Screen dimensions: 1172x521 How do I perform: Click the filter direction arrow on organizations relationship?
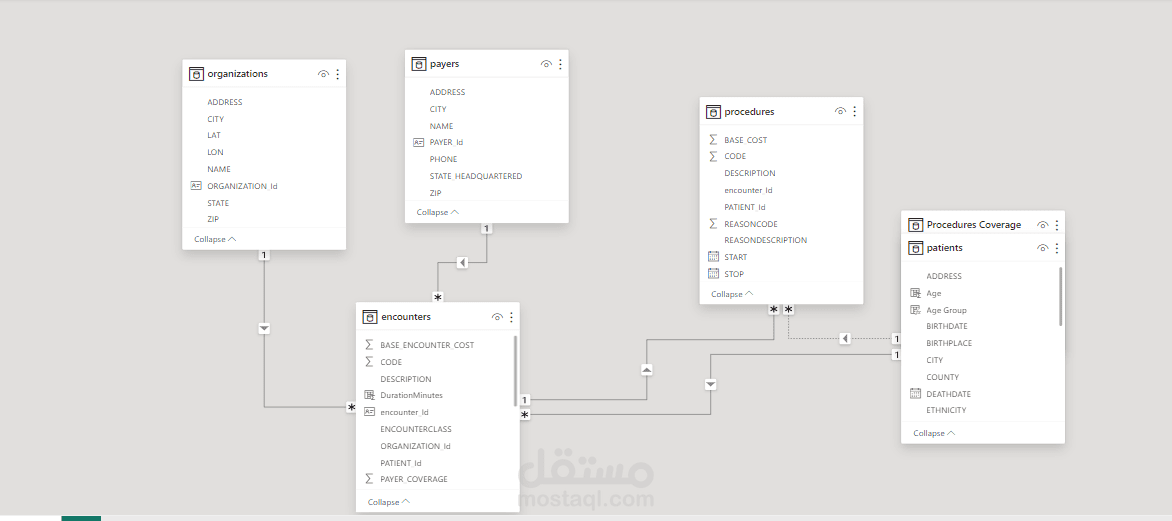pyautogui.click(x=264, y=328)
